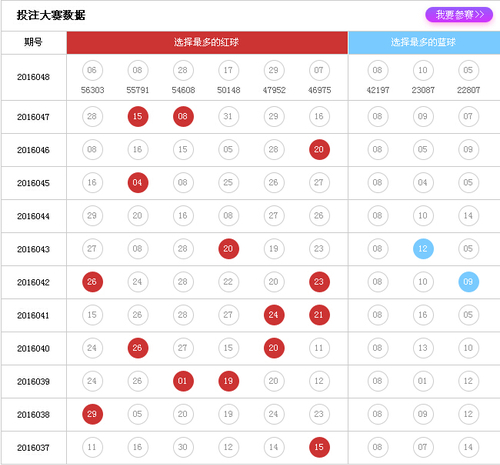
Task: Click the blue 选择最多的蓝球 header
Action: (x=423, y=42)
